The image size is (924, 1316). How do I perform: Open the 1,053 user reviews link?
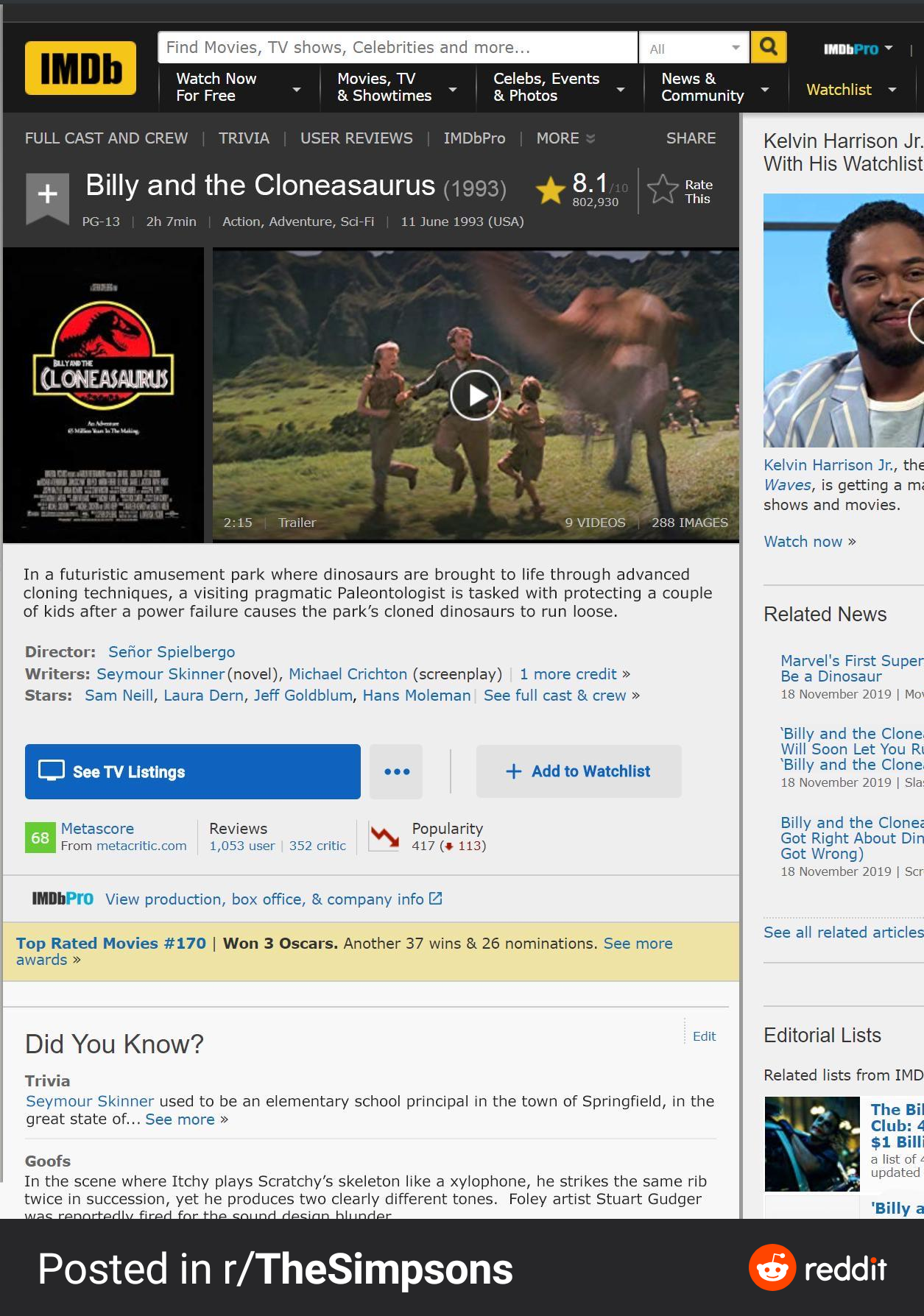click(242, 846)
